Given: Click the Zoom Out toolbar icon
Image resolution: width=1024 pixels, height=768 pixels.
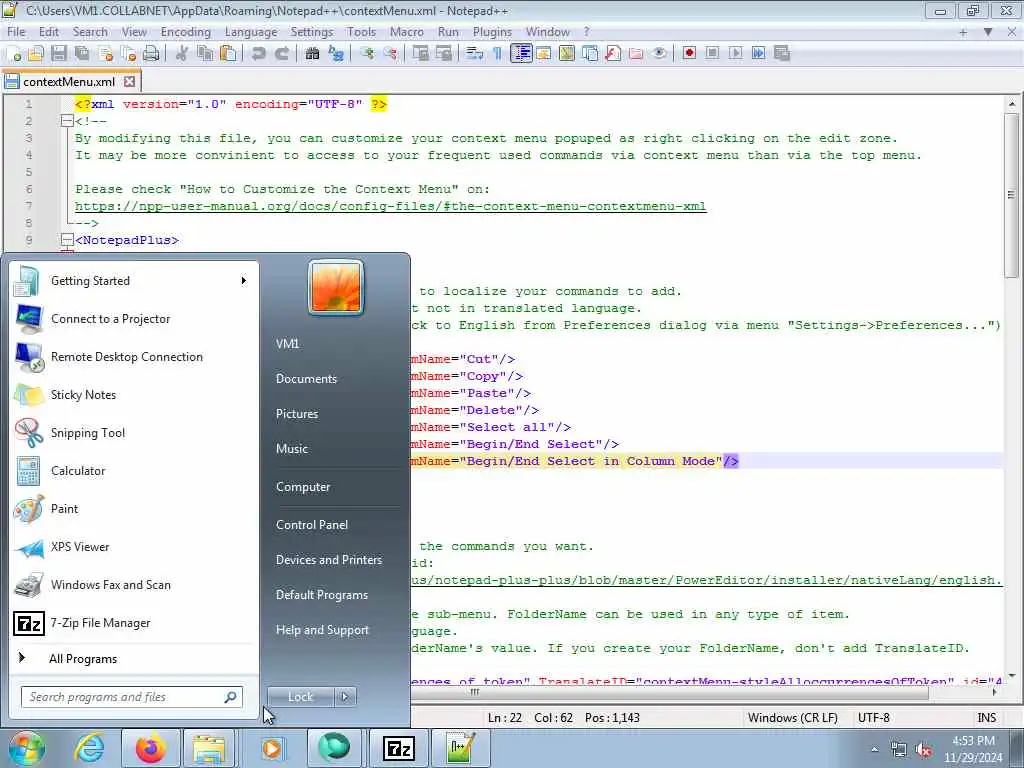Looking at the screenshot, I should tap(390, 54).
